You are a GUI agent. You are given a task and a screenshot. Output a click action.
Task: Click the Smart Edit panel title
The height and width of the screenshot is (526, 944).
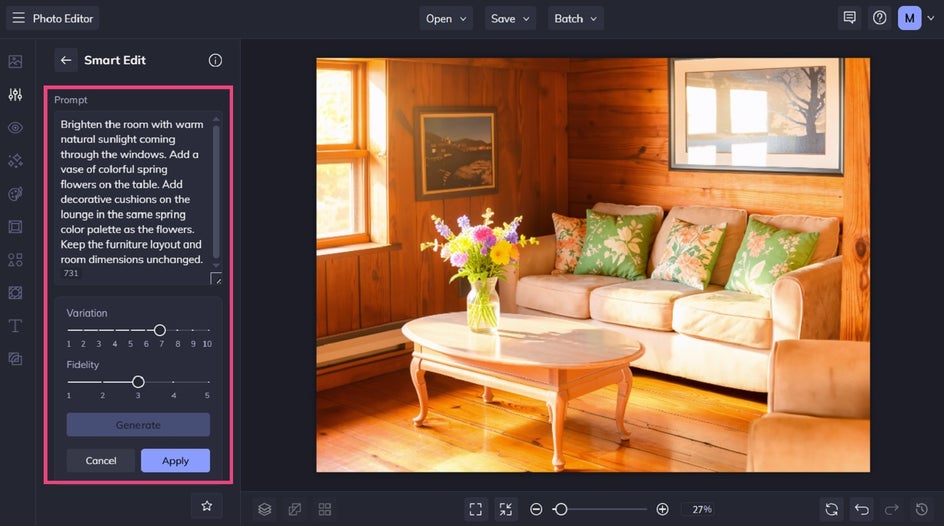click(x=115, y=60)
